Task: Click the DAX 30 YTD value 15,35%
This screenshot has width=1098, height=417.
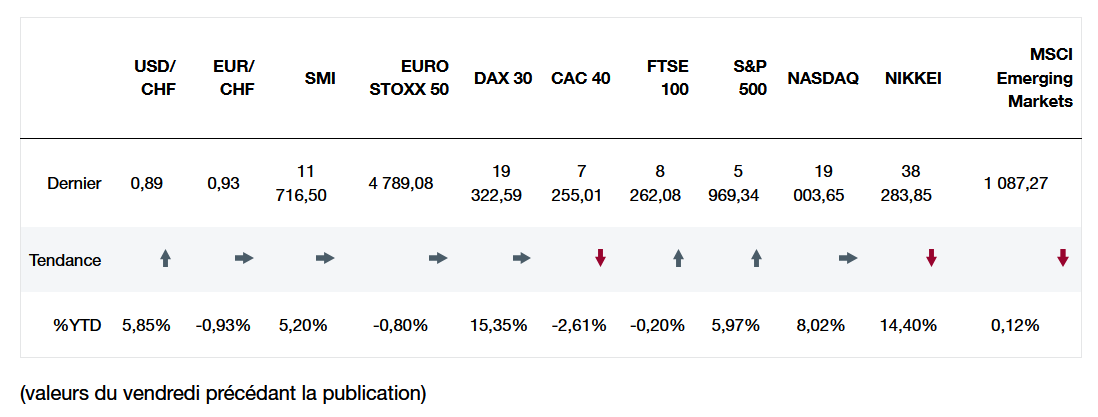Action: 498,325
